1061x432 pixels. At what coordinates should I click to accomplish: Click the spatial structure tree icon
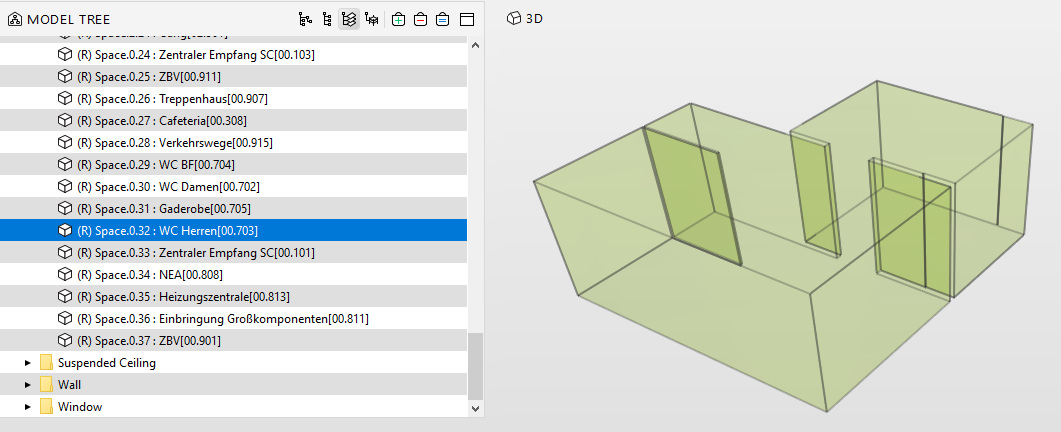point(372,19)
